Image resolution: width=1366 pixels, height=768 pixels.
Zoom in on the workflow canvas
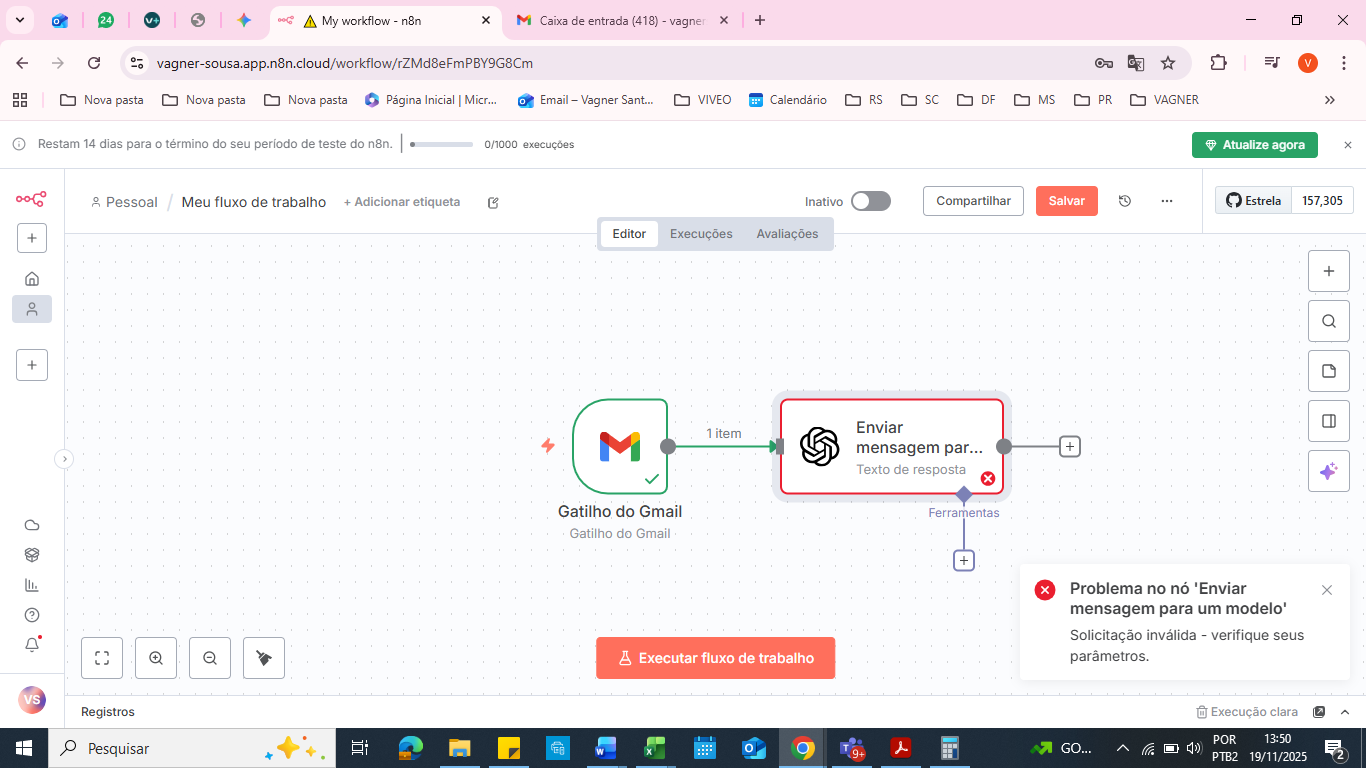click(156, 658)
